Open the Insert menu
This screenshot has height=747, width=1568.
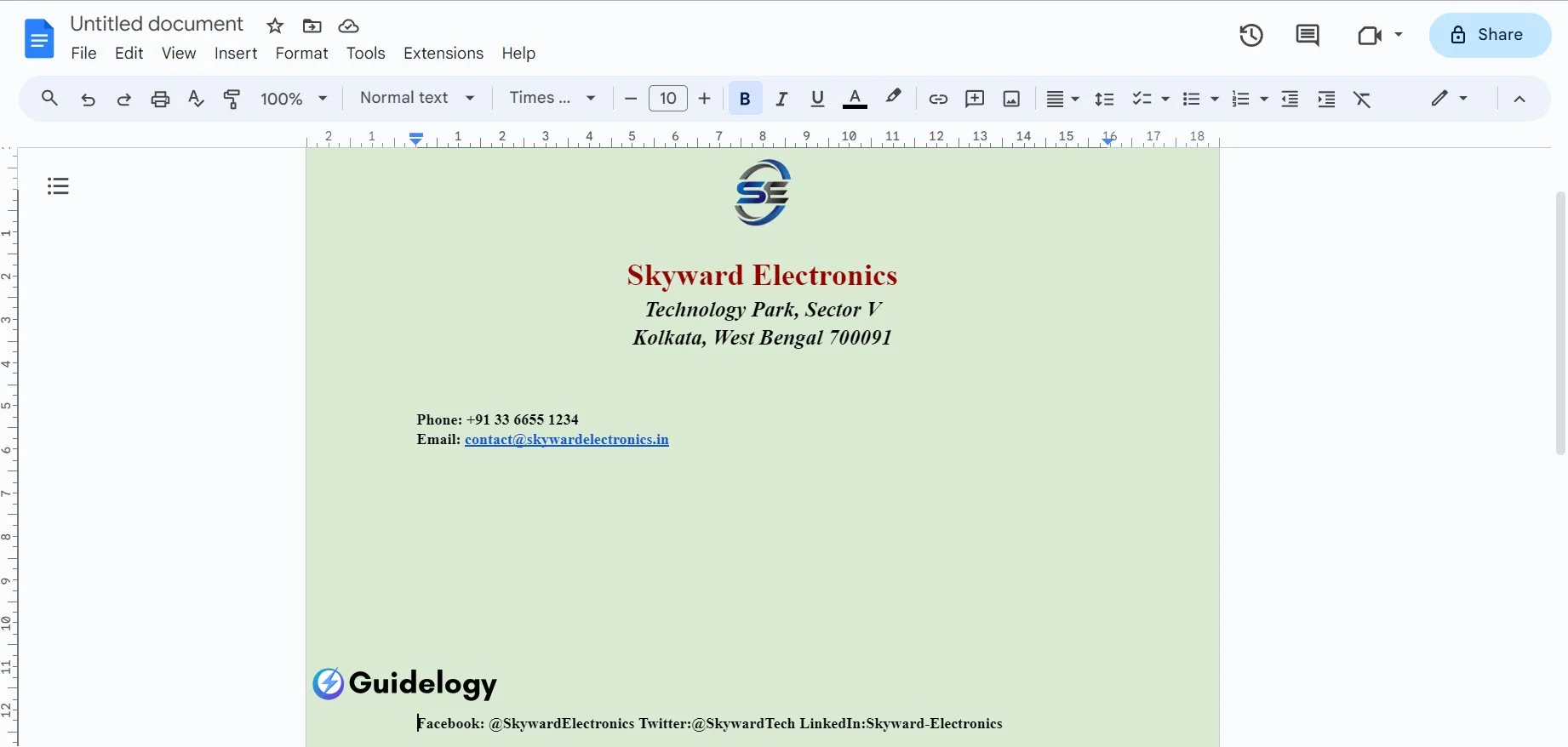click(x=236, y=53)
